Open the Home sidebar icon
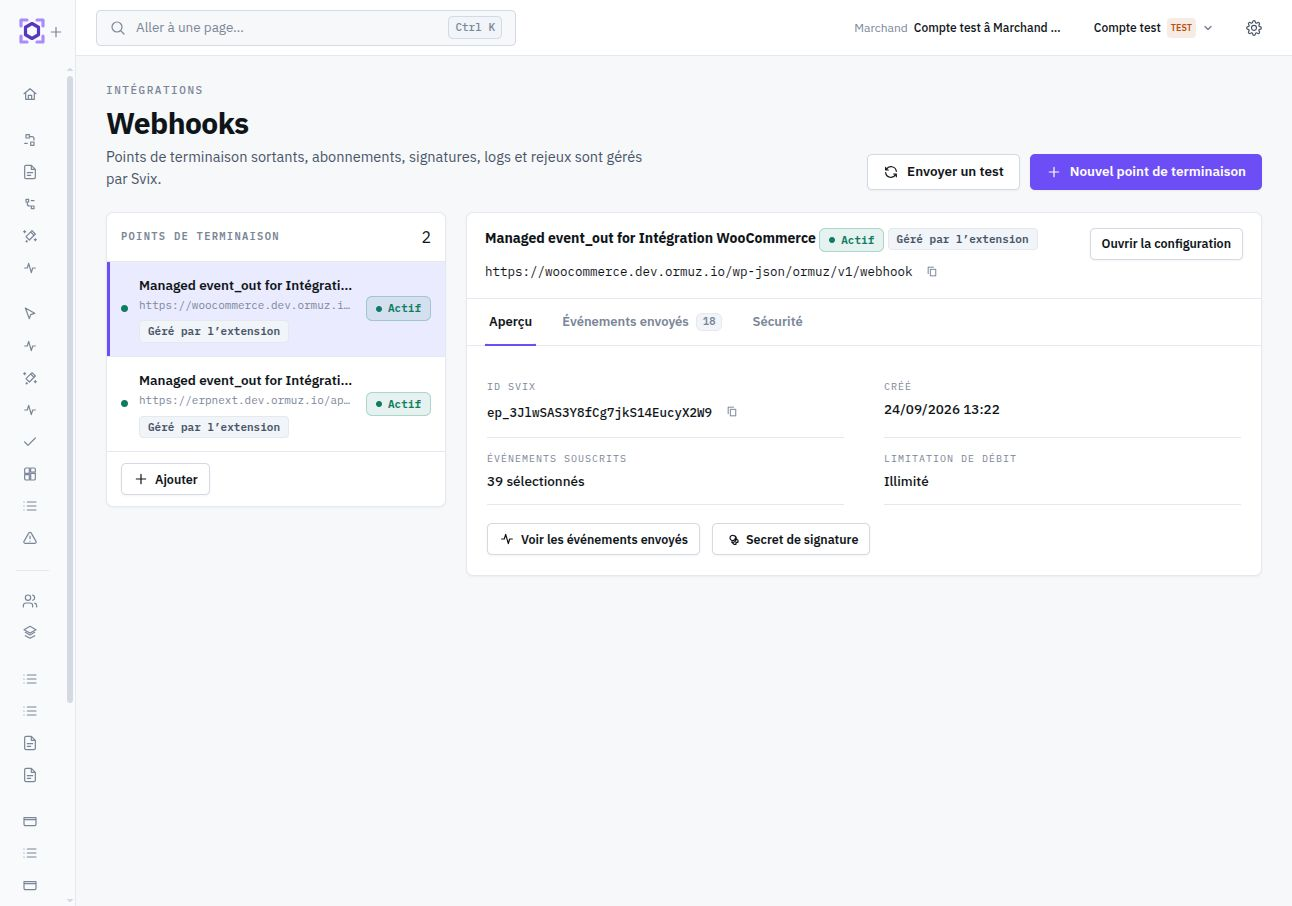Image resolution: width=1292 pixels, height=906 pixels. tap(30, 94)
